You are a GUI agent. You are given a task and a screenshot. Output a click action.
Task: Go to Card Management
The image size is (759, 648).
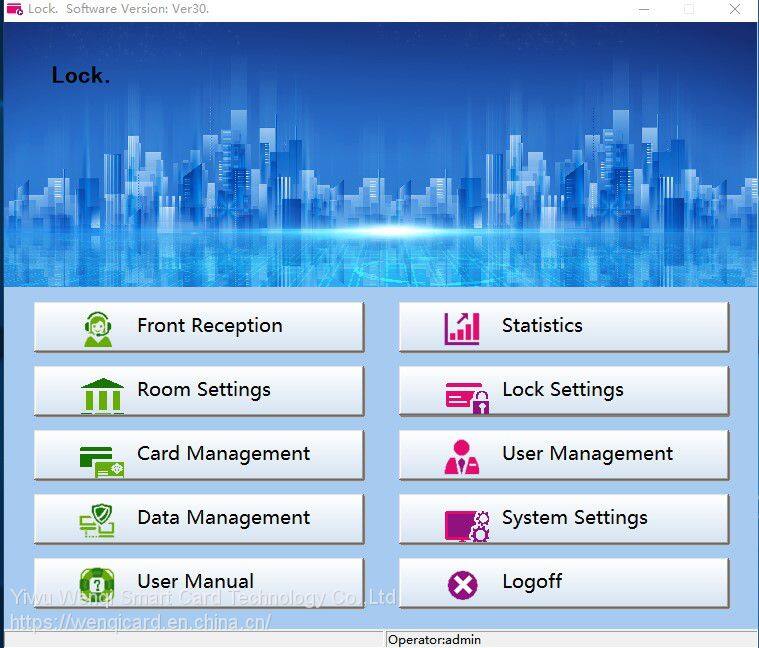[x=223, y=454]
